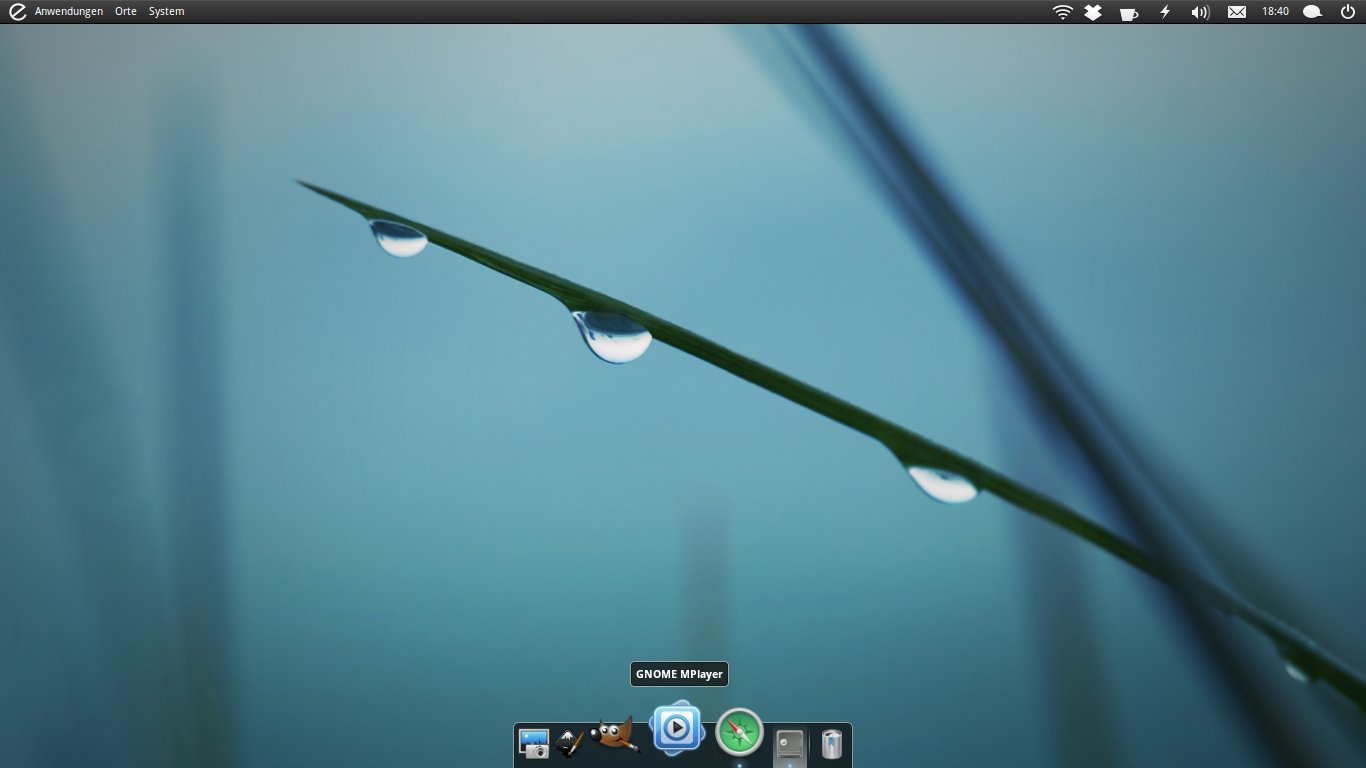The width and height of the screenshot is (1366, 768).
Task: Open the file manager drive icon in dock
Action: (x=790, y=744)
